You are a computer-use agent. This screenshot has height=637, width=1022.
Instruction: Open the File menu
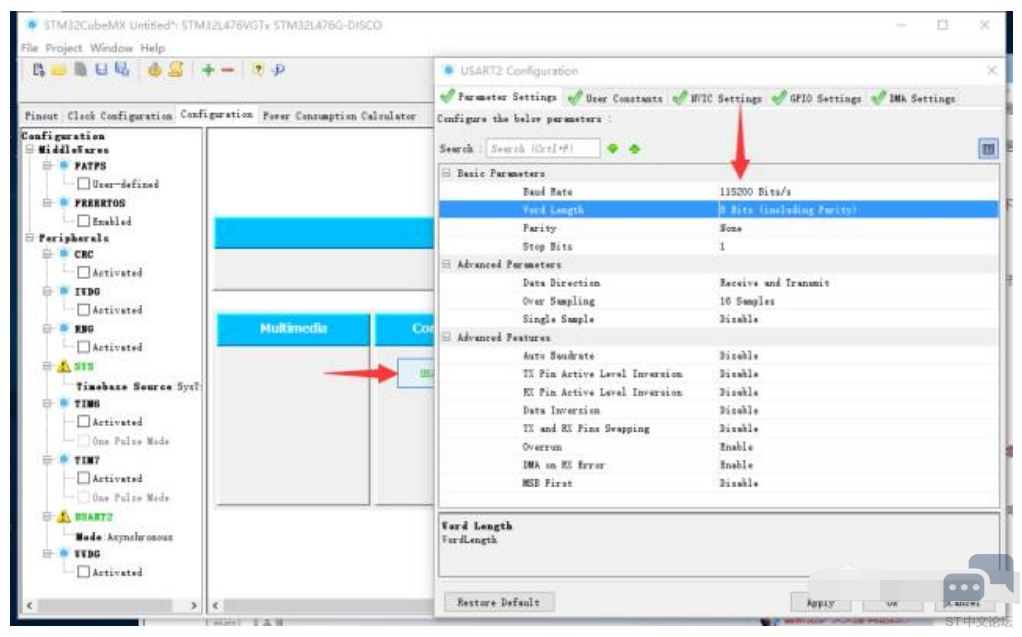29,48
